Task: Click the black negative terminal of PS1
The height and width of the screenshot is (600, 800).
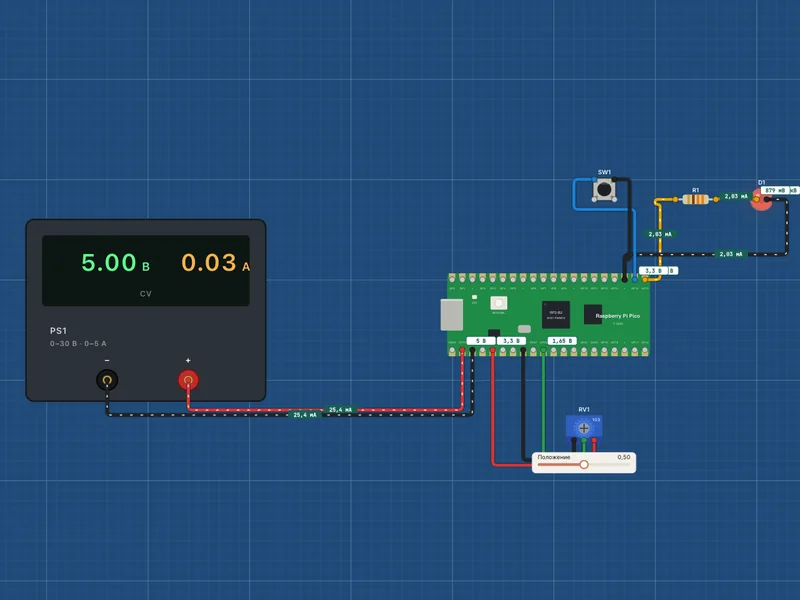Action: 107,380
